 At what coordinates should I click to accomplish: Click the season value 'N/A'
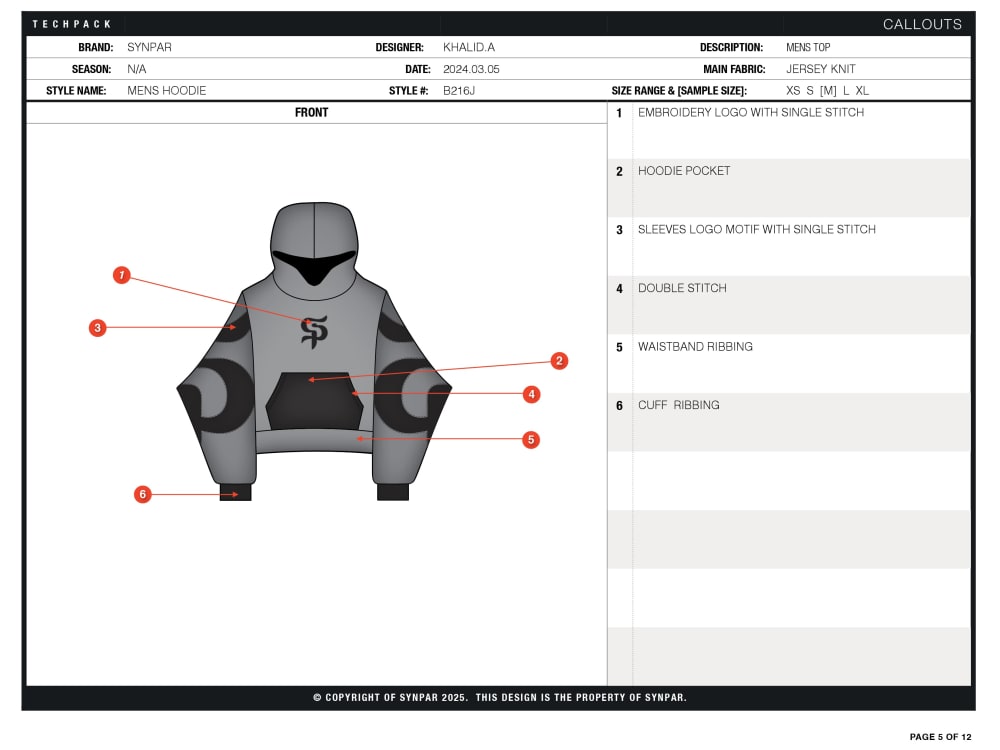tap(136, 69)
